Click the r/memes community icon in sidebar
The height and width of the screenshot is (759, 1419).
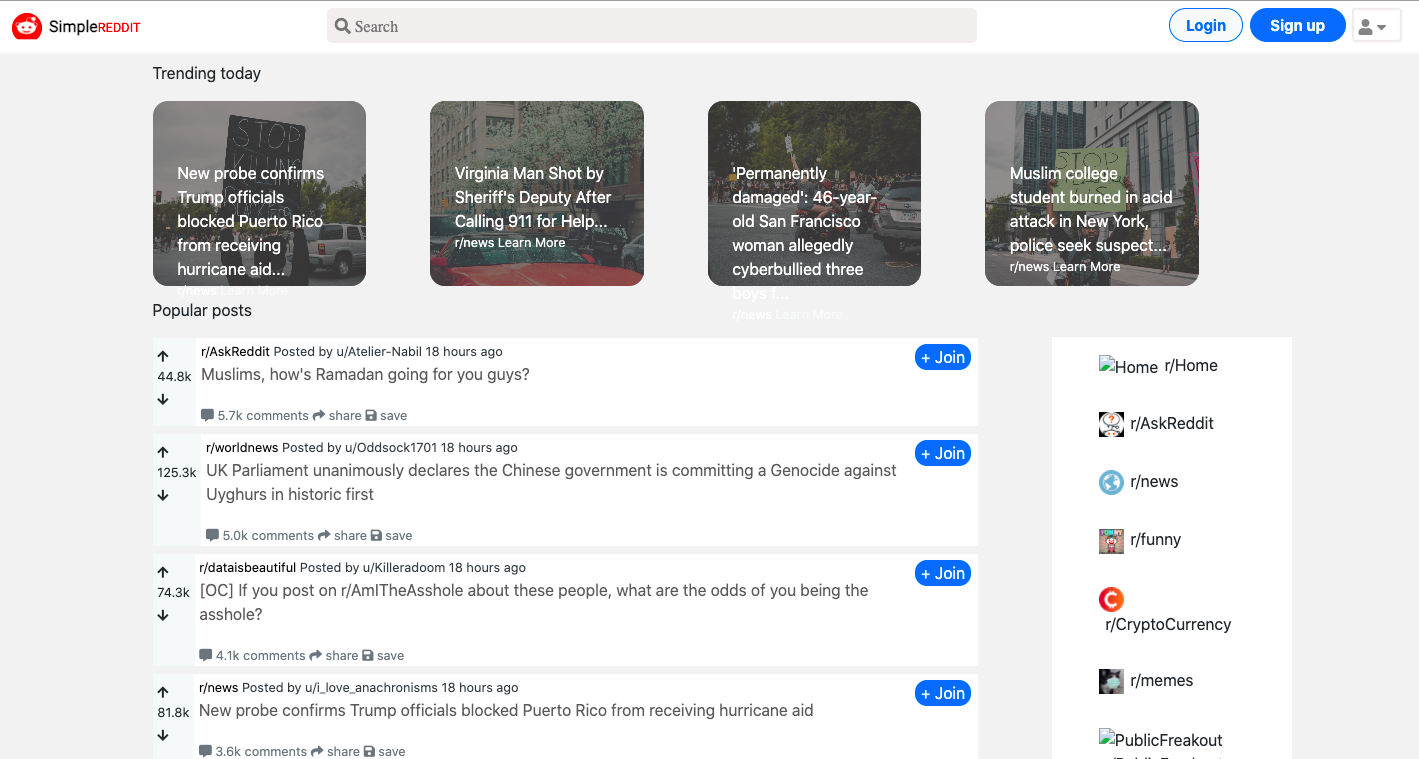pyautogui.click(x=1111, y=681)
